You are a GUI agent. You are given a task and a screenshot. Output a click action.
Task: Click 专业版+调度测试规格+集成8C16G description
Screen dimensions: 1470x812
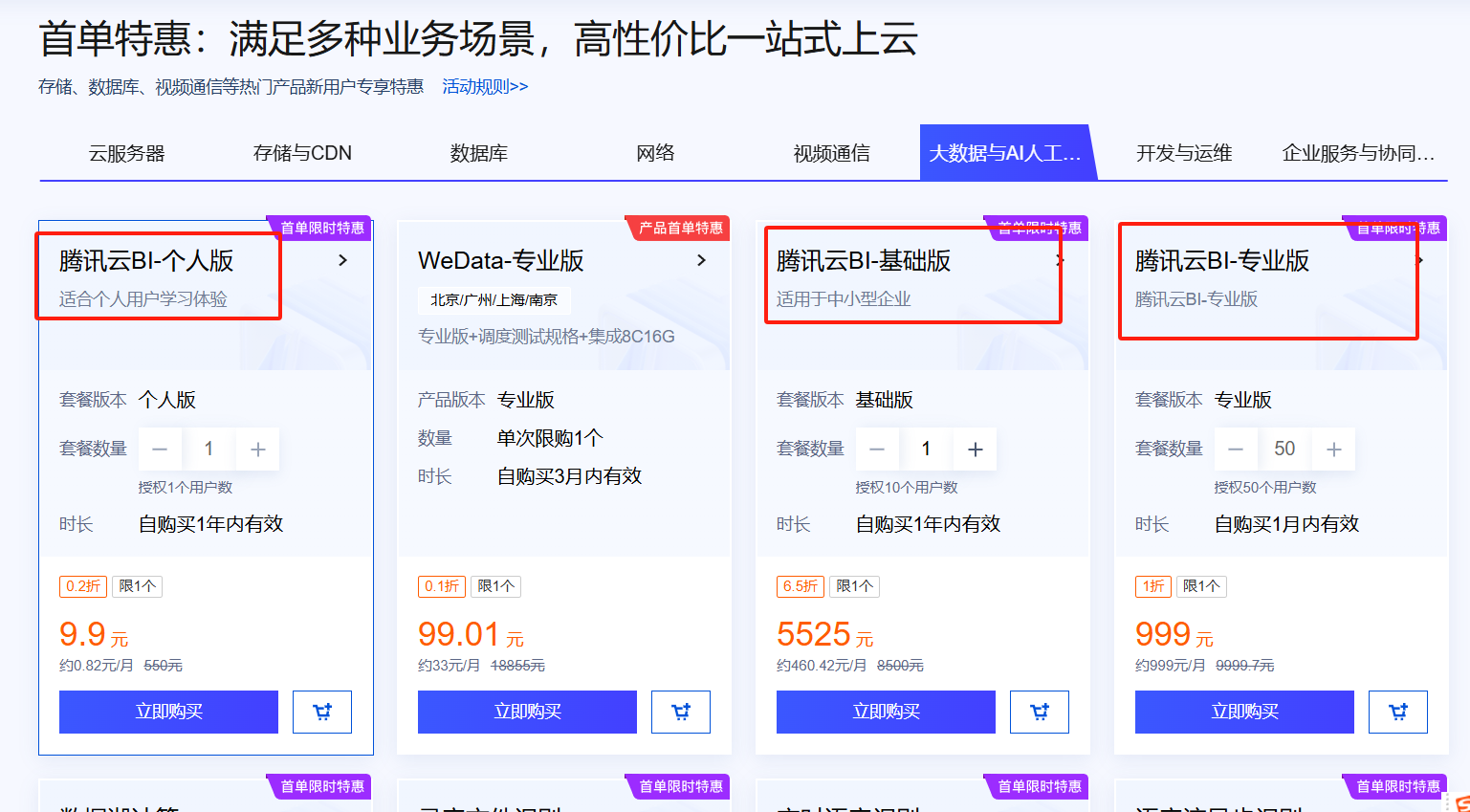tap(546, 337)
